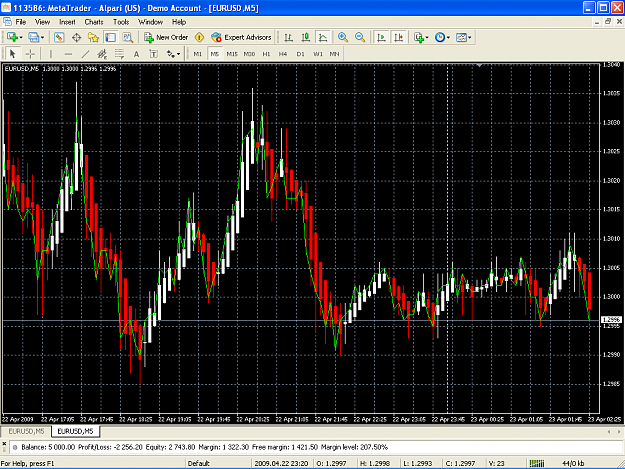Image resolution: width=625 pixels, height=469 pixels.
Task: Open the Window menu
Action: (151, 22)
